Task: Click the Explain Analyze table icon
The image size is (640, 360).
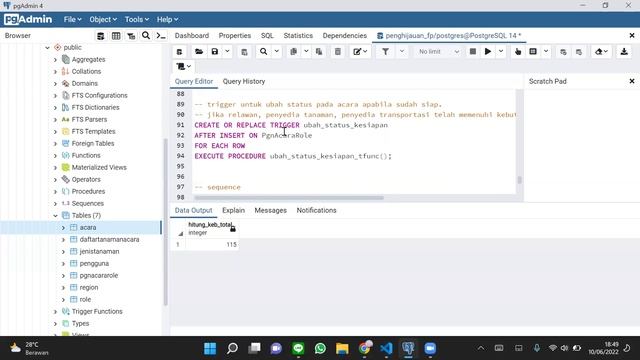Action: pos(533,52)
